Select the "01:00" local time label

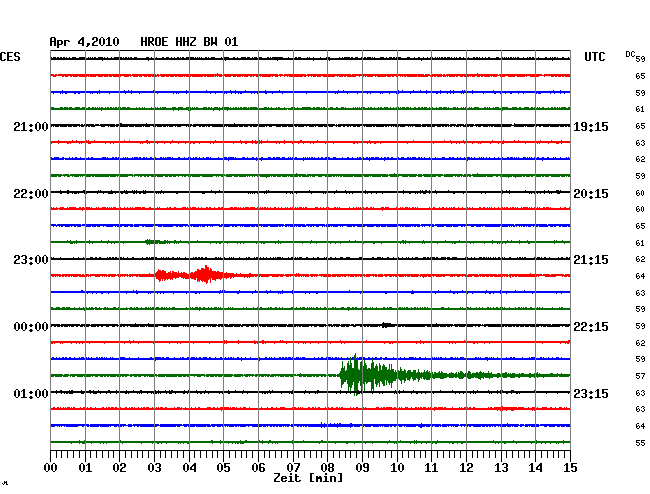tap(31, 393)
